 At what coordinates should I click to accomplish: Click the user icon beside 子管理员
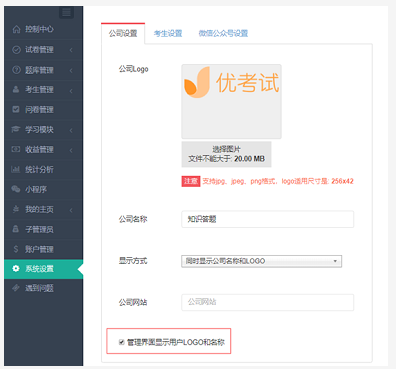(16, 229)
